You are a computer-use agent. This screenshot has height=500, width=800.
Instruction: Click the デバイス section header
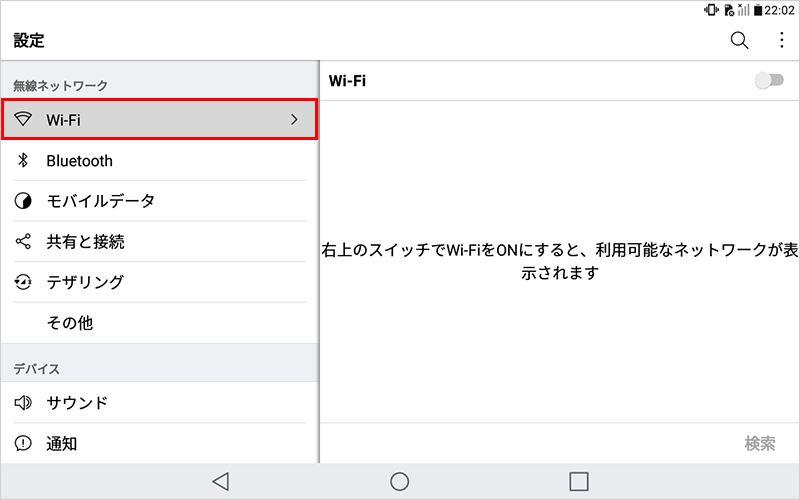[x=36, y=368]
